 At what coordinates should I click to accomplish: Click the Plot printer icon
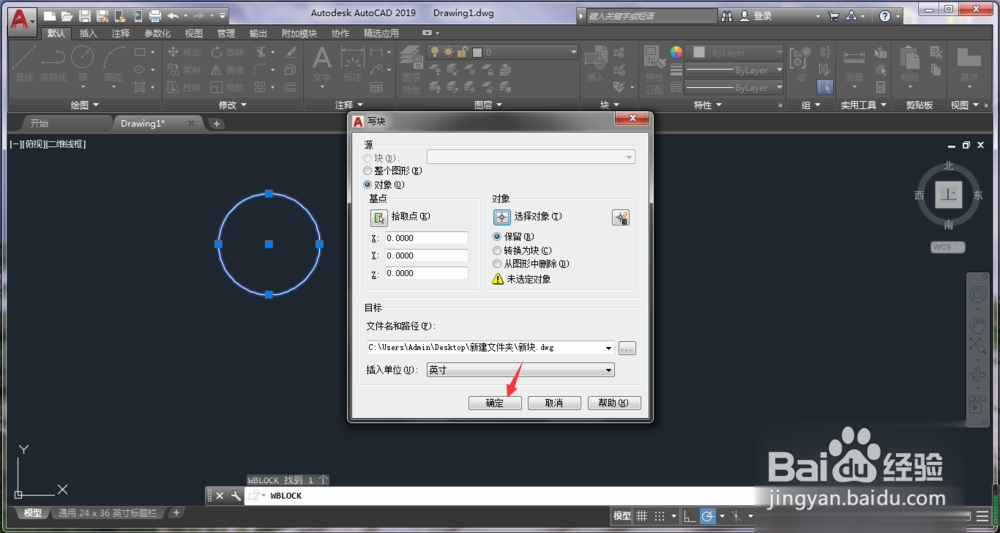[154, 16]
